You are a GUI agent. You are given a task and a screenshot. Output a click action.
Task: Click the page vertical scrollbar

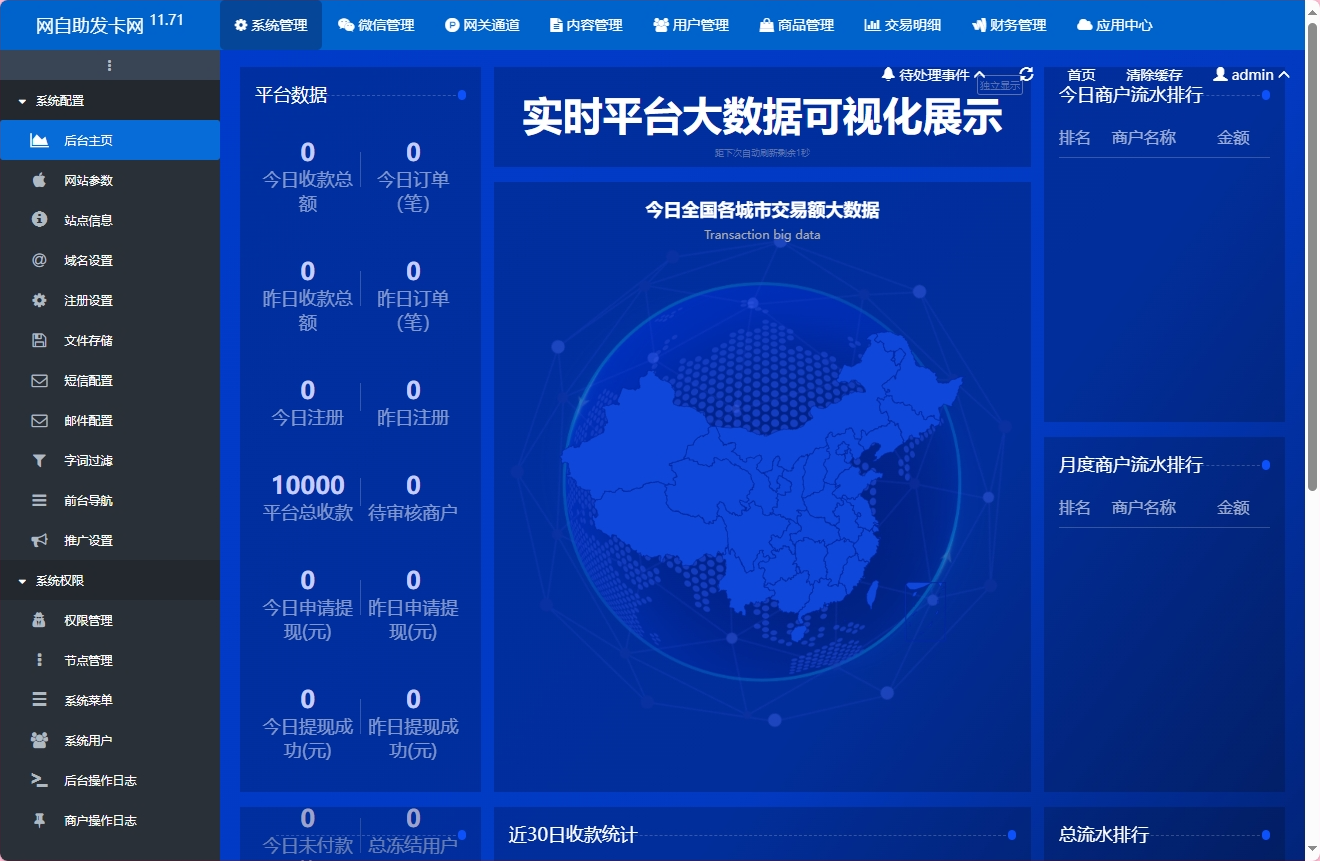pyautogui.click(x=1312, y=255)
